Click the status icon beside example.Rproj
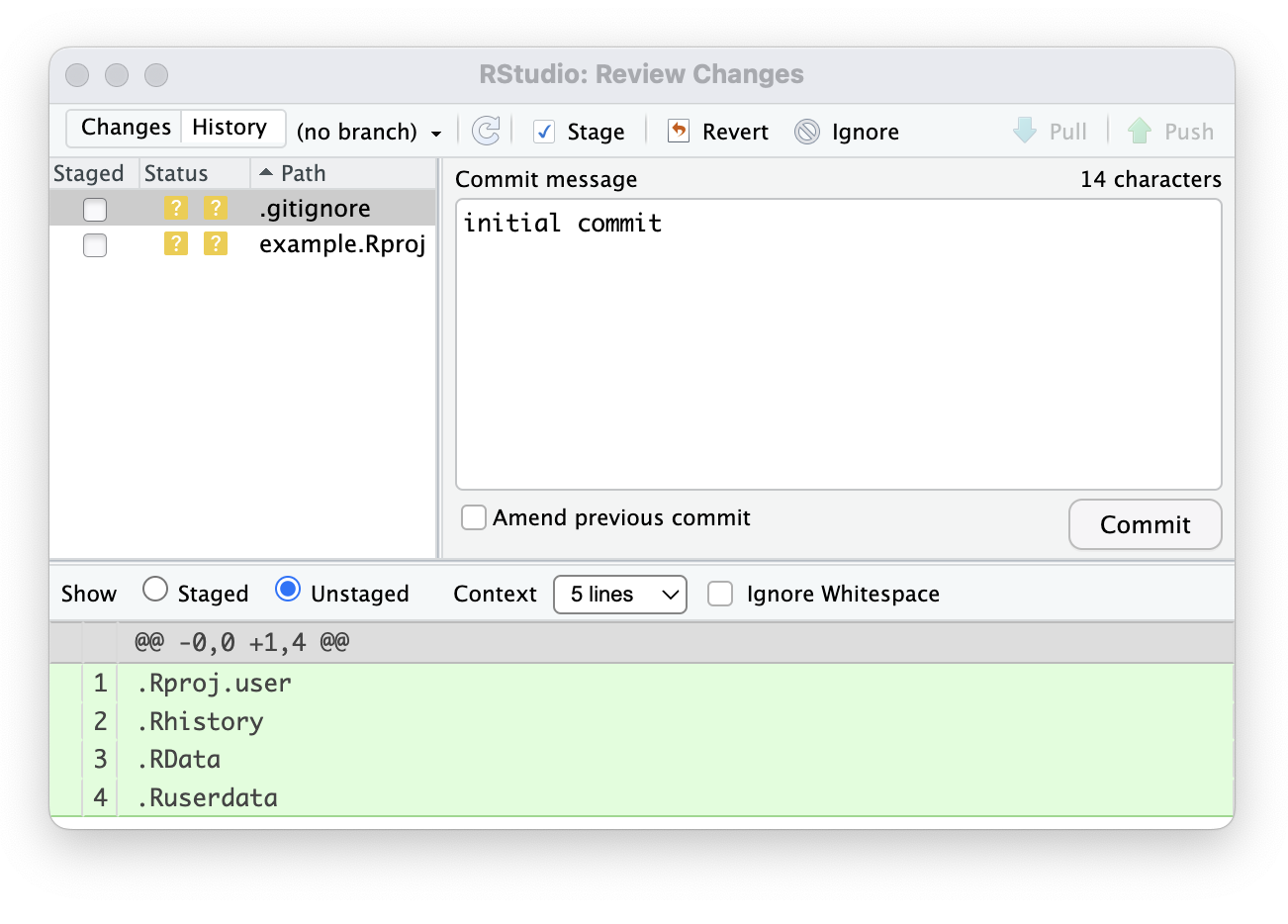1288x924 pixels. point(176,243)
